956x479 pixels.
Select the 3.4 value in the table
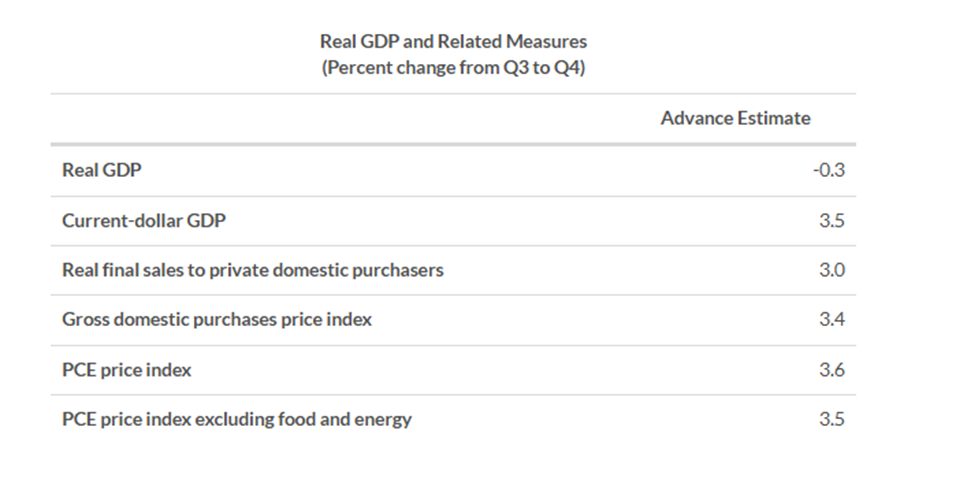pyautogui.click(x=832, y=319)
